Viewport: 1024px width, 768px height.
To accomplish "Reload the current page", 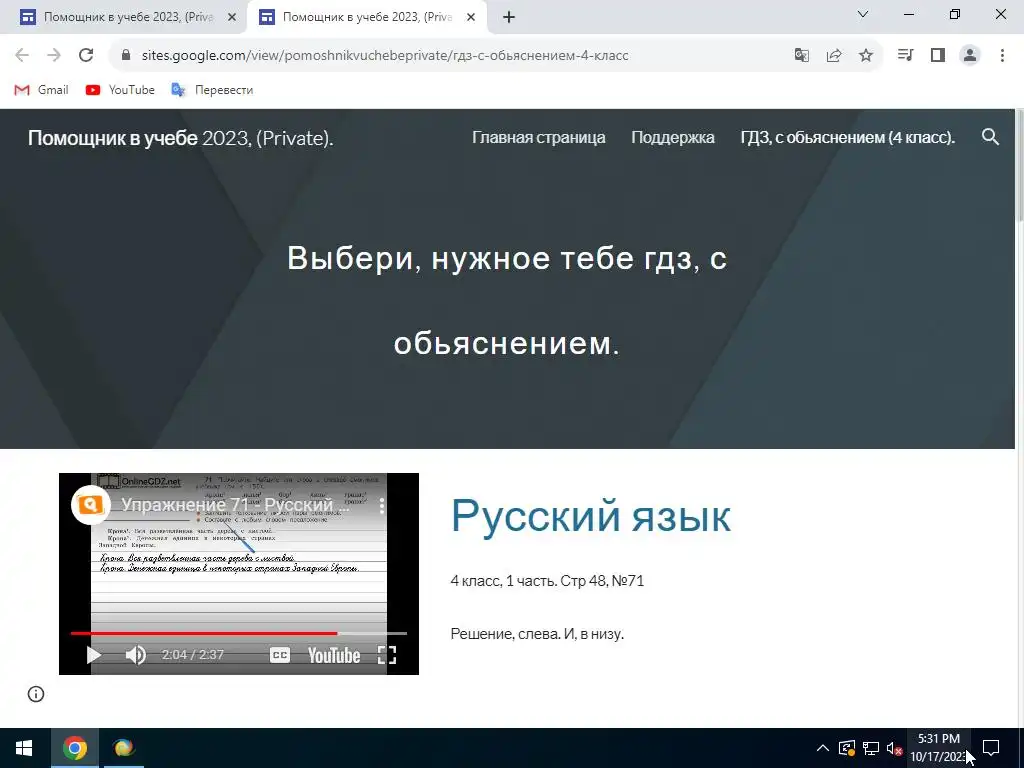I will [86, 55].
